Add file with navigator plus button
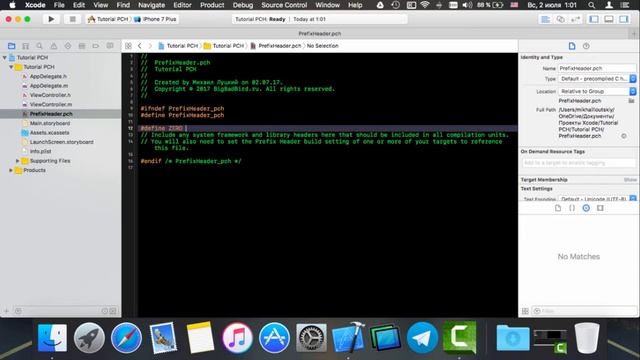The height and width of the screenshot is (360, 640). [7, 311]
